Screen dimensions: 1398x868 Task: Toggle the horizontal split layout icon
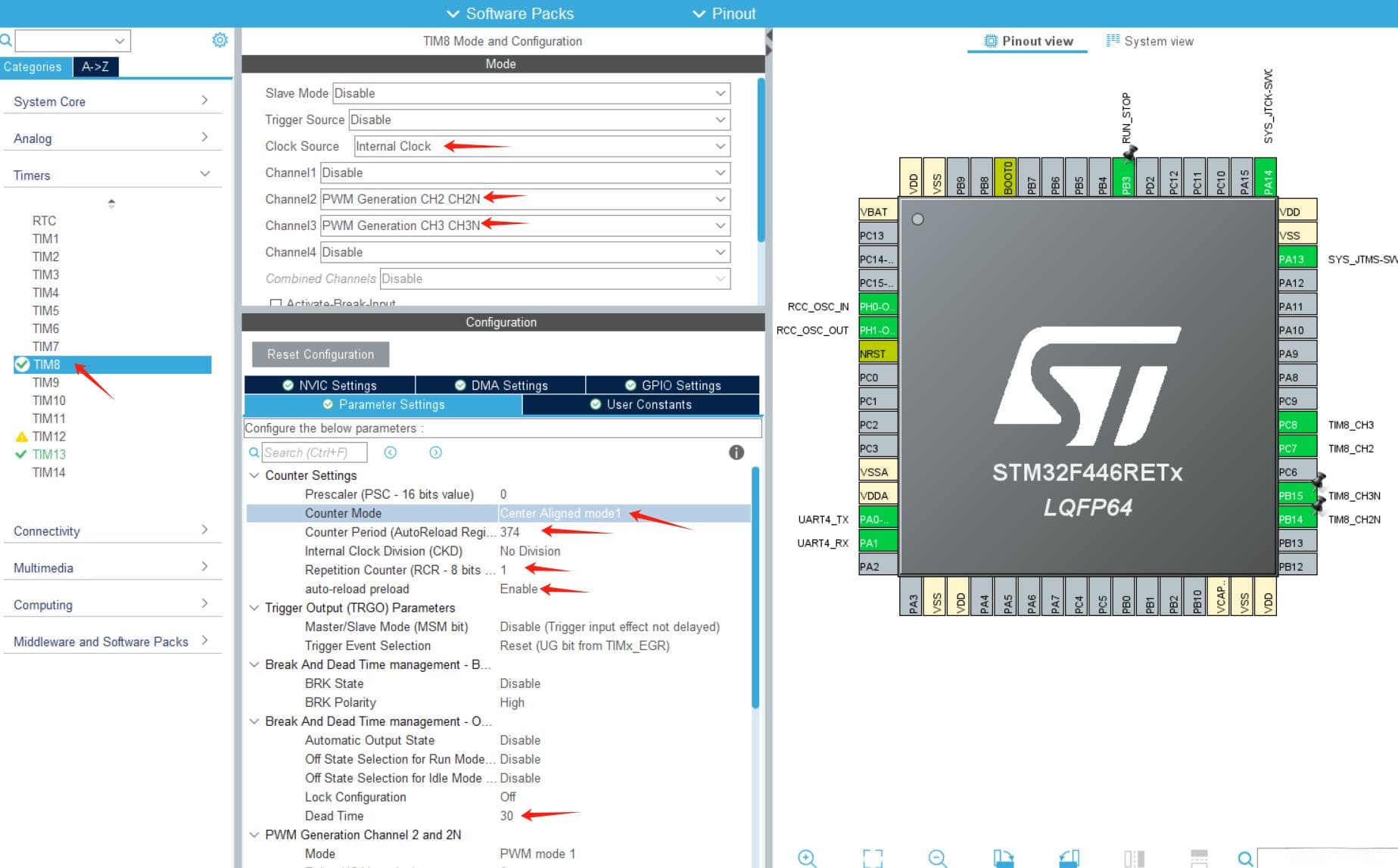[x=1199, y=857]
